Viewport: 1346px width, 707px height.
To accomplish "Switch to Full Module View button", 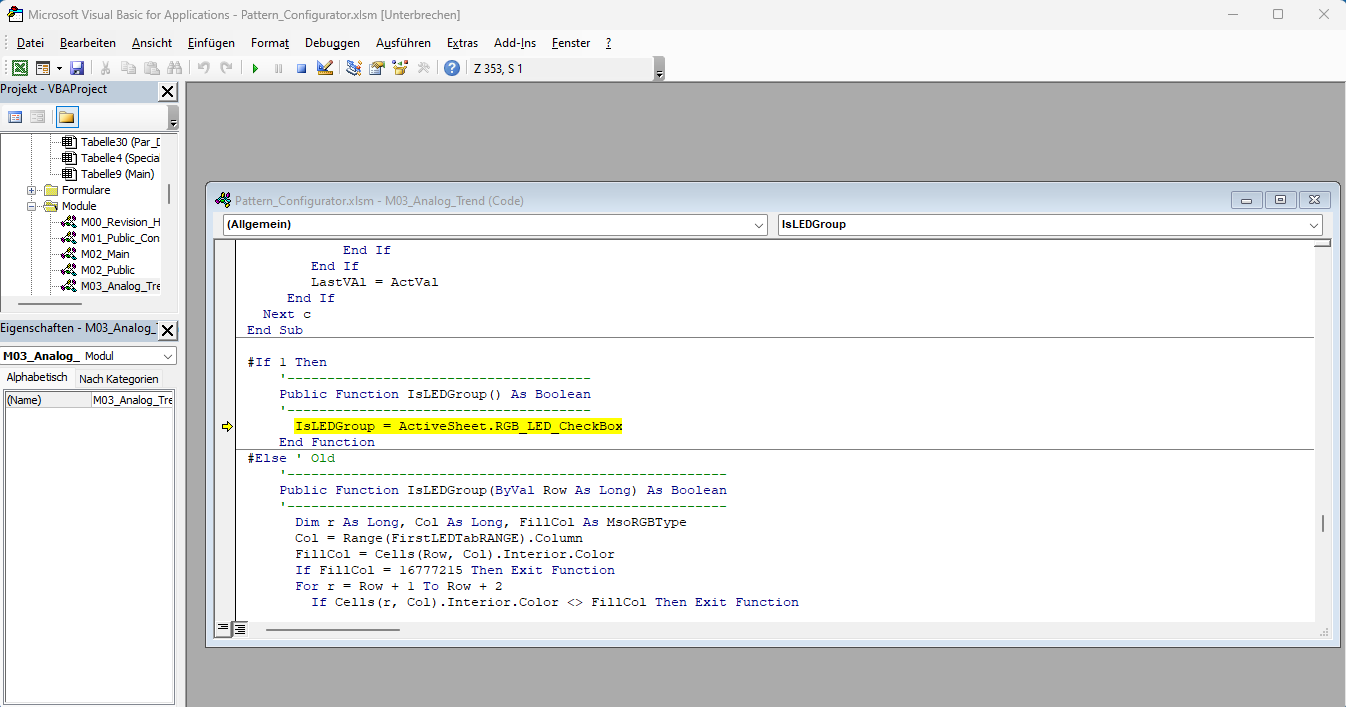I will click(240, 628).
